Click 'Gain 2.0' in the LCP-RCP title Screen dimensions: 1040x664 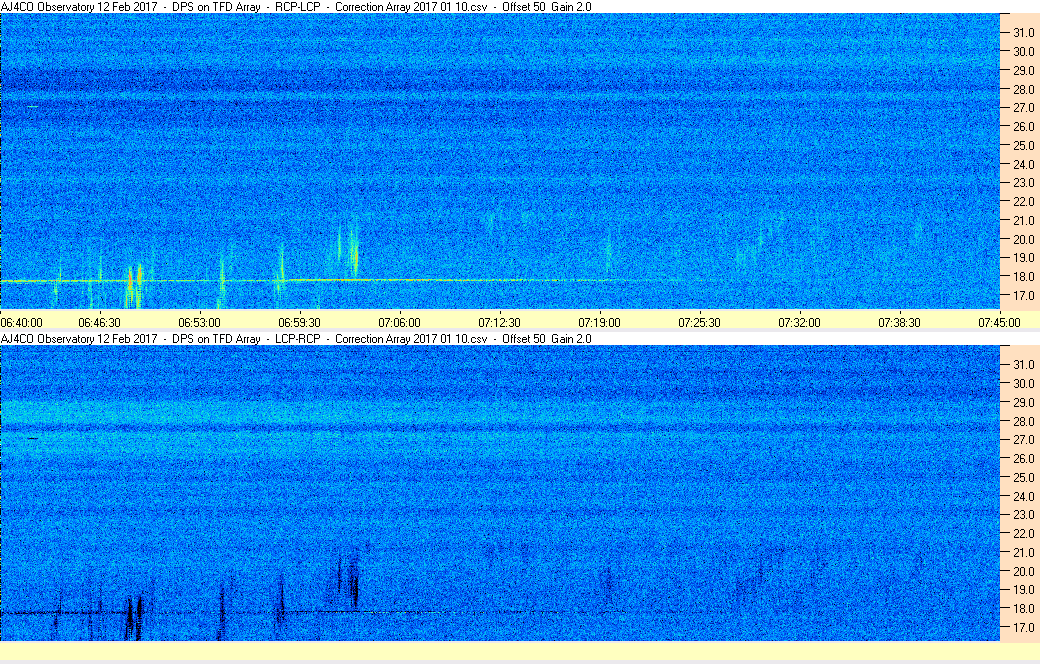click(x=572, y=339)
